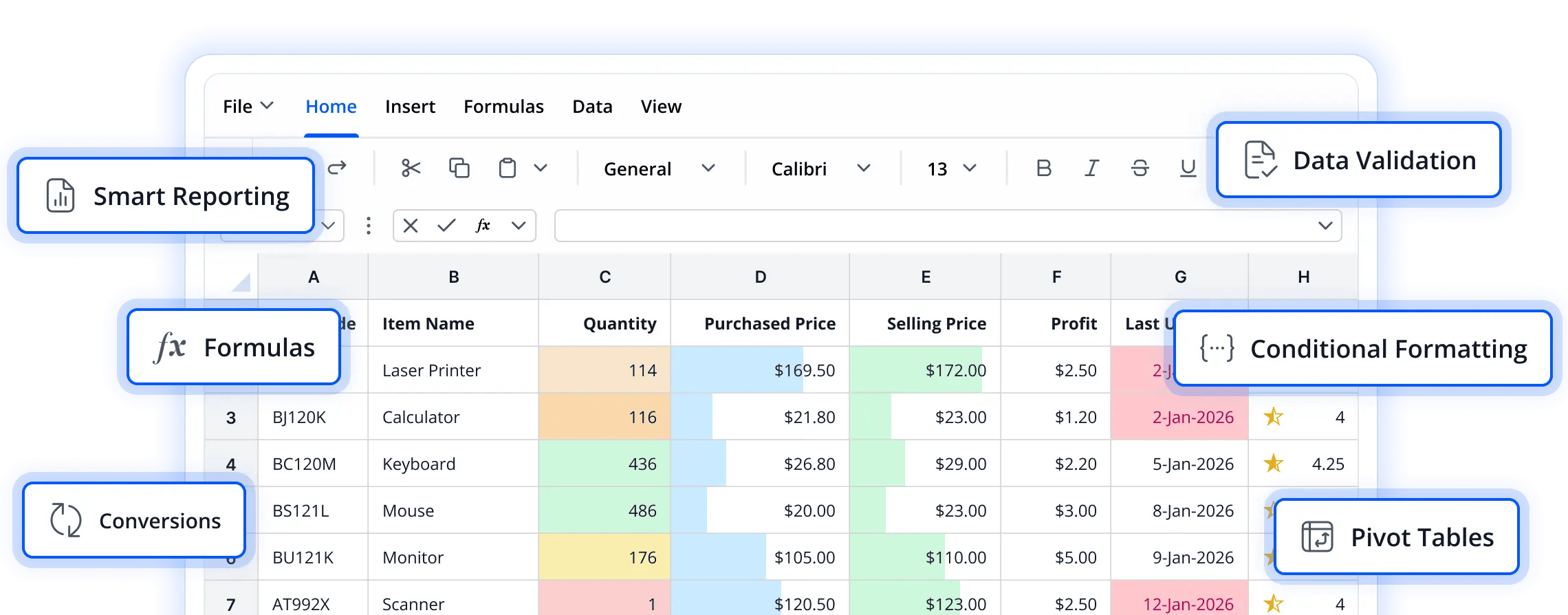Viewport: 1568px width, 615px height.
Task: Open the File menu
Action: (248, 107)
